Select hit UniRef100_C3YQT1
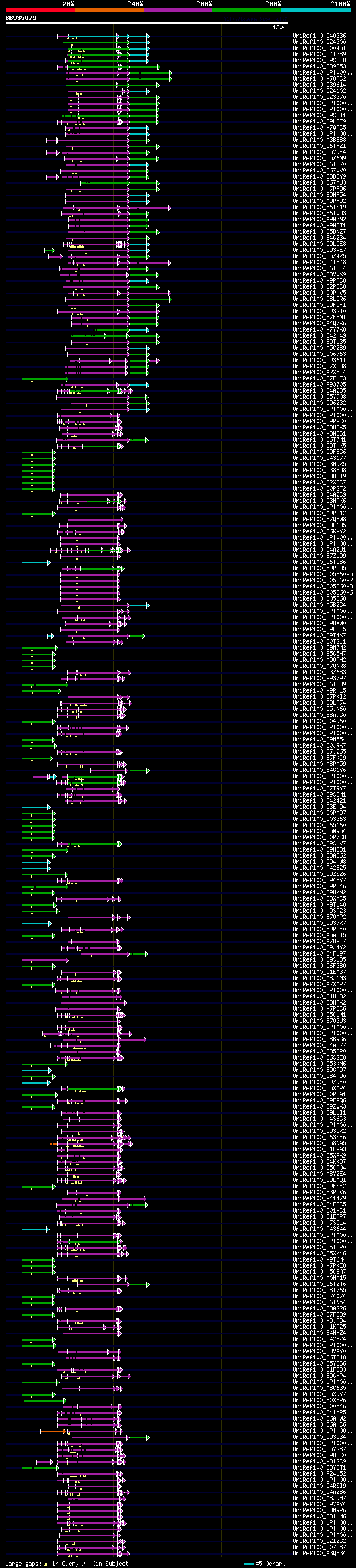This screenshot has height=1568, width=356. (319, 1467)
